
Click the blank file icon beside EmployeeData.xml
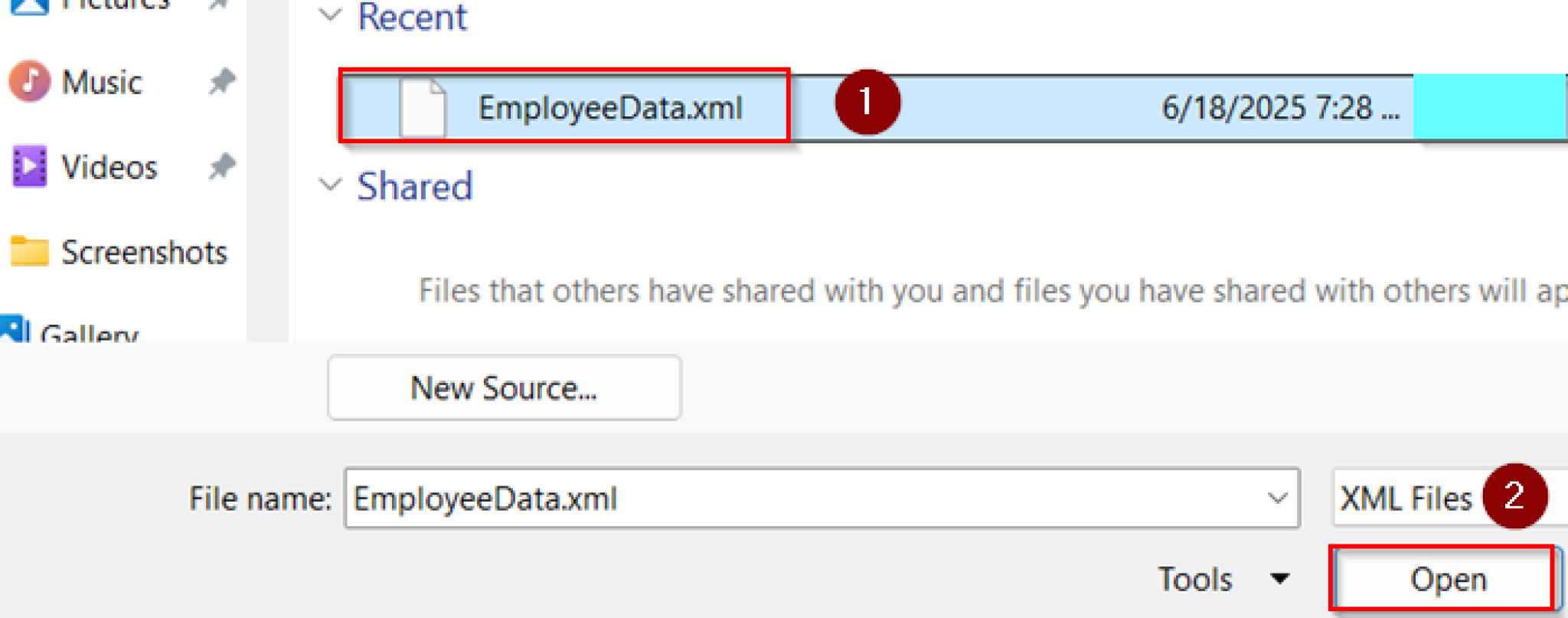(422, 108)
